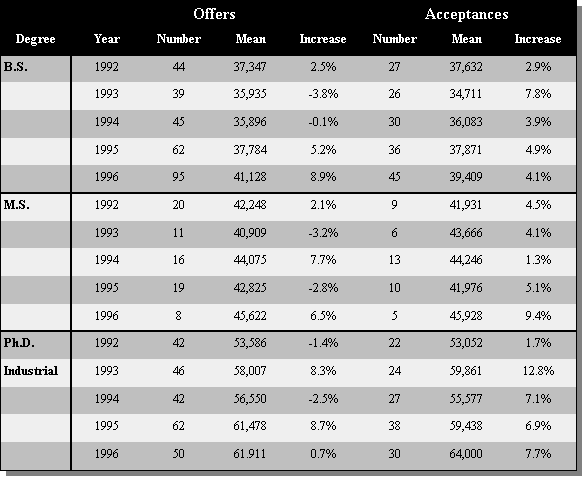Click the M.S. 1996 acceptances increase 9.4%
The height and width of the screenshot is (477, 583).
[538, 316]
